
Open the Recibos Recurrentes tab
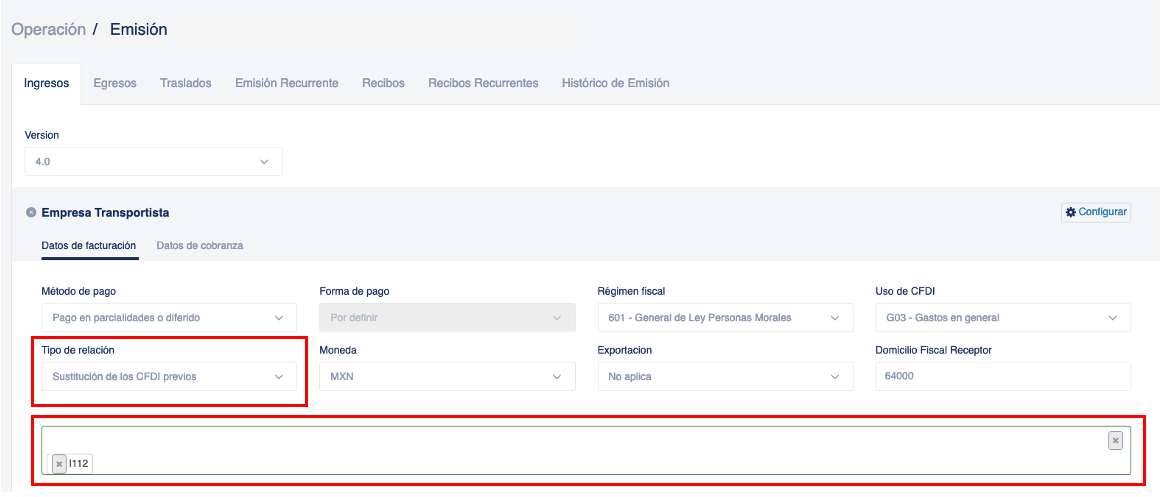483,83
